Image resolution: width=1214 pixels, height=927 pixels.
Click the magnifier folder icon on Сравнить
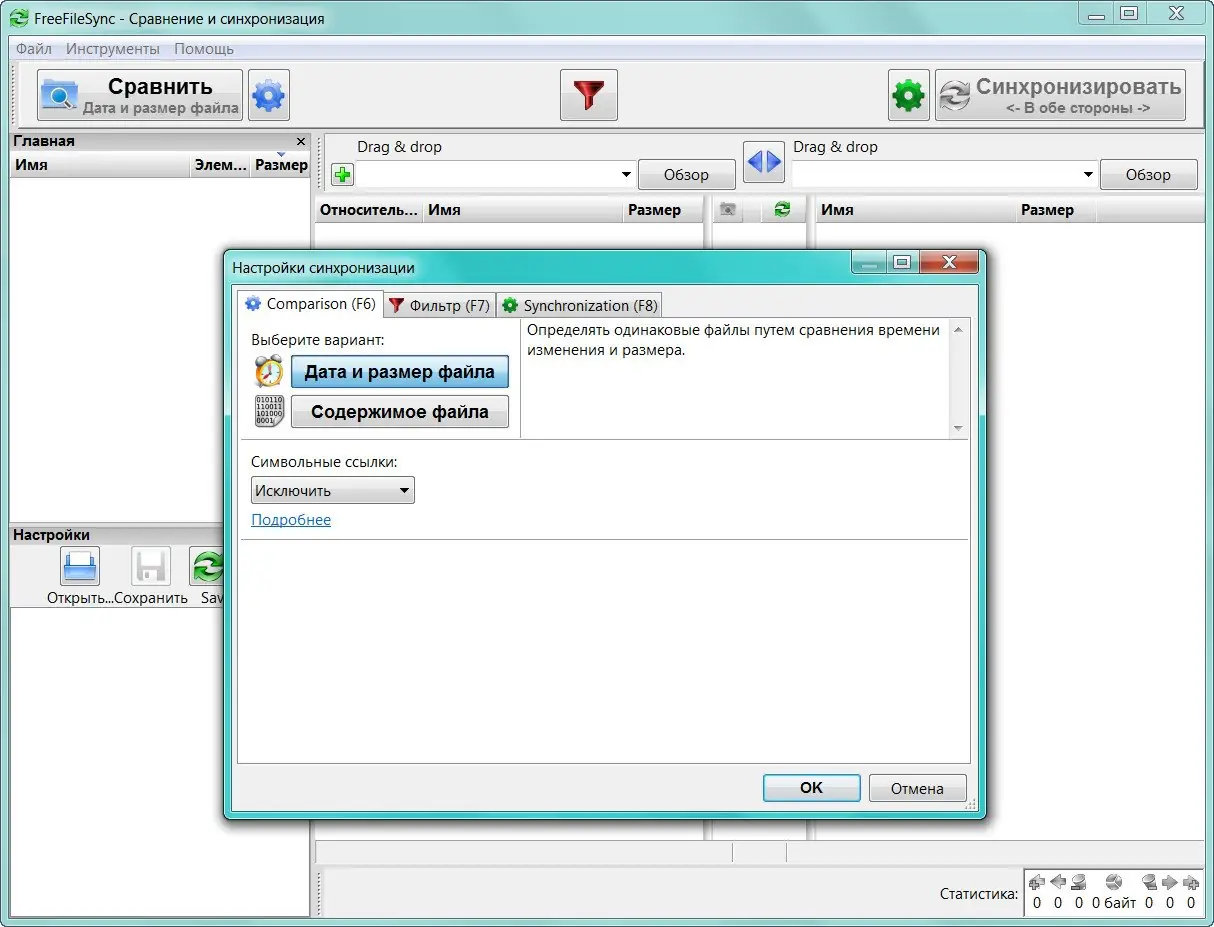pos(59,96)
